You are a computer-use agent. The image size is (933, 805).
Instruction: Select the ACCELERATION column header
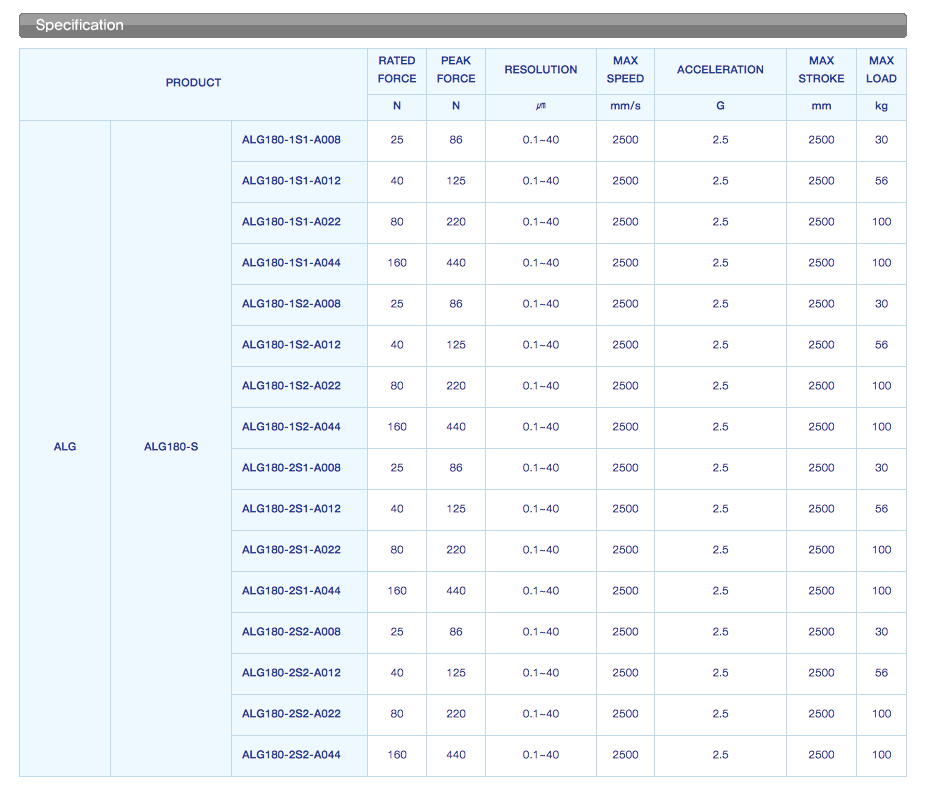click(x=720, y=70)
